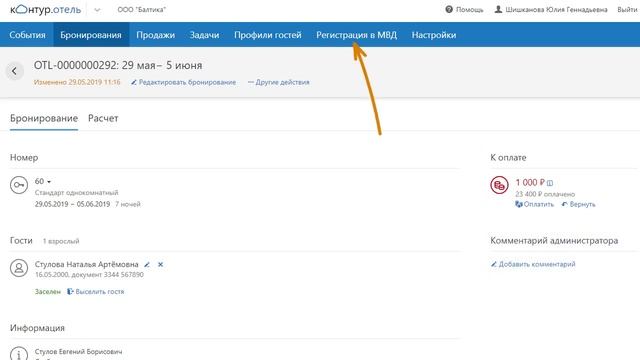The image size is (640, 360).
Task: Click the info icon beside 1 000 ₽
Action: (550, 183)
